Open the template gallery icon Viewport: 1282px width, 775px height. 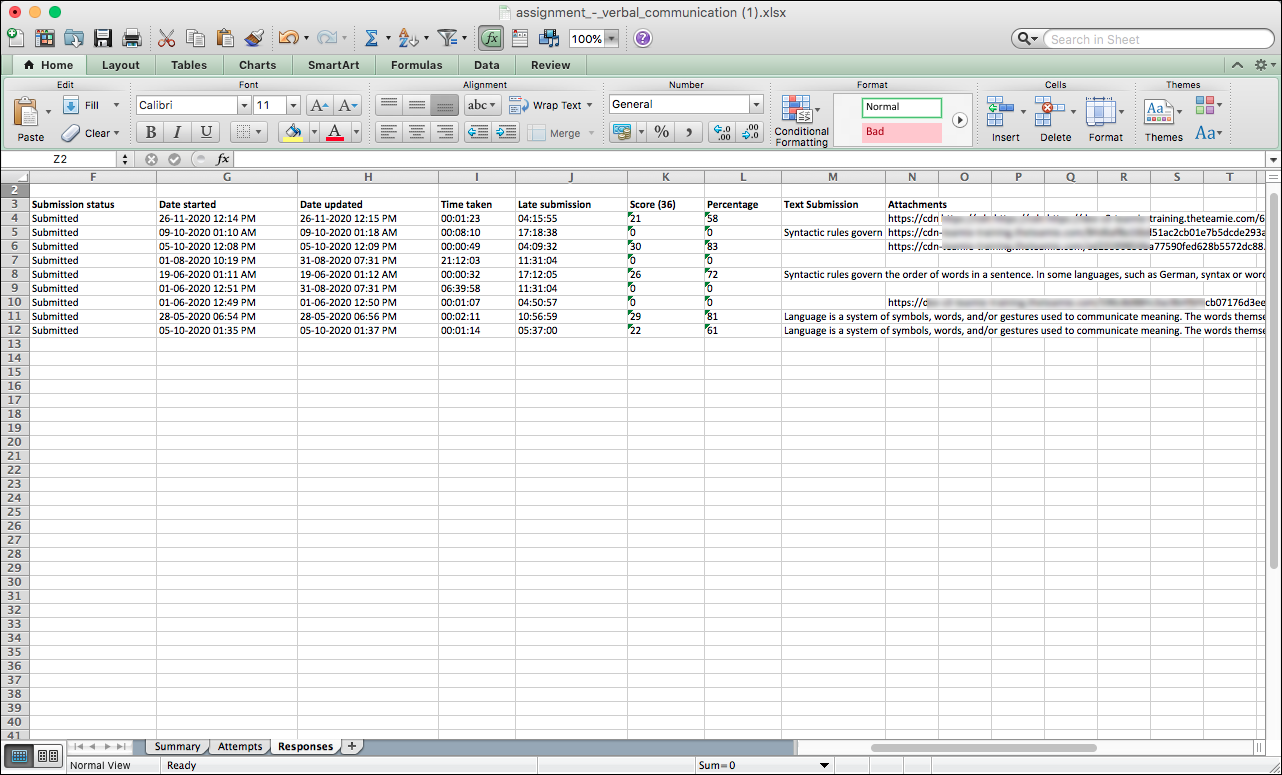(x=44, y=38)
